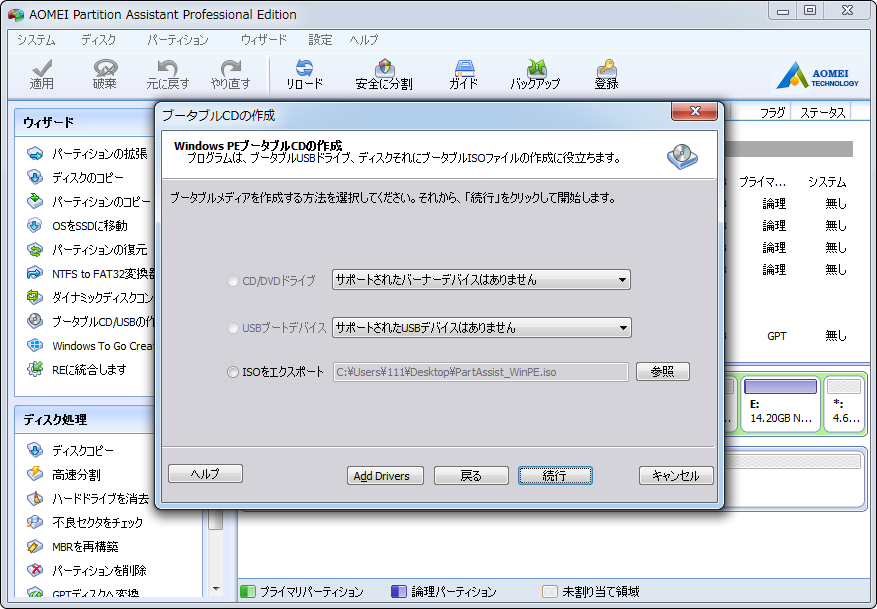Click the OSをSSDに移動 wizard icon
This screenshot has height=609, width=877.
35,225
